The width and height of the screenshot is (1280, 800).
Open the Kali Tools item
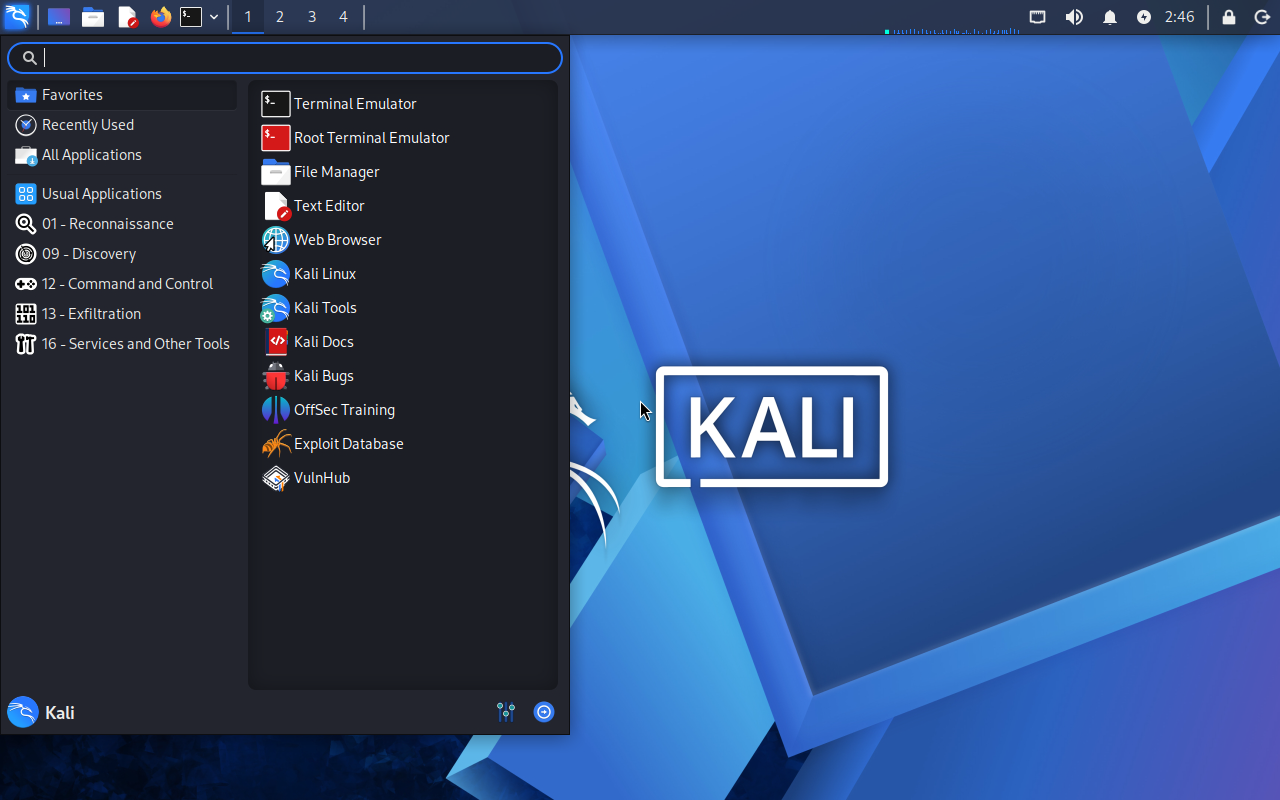click(324, 308)
